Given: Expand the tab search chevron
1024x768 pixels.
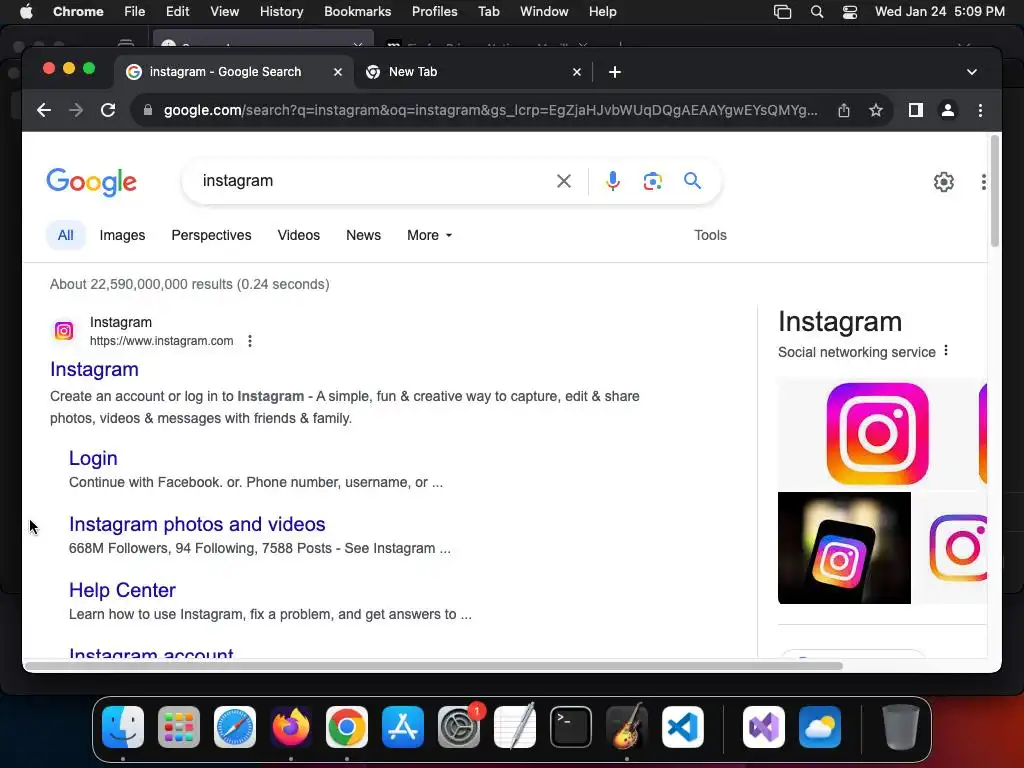Looking at the screenshot, I should tap(972, 72).
